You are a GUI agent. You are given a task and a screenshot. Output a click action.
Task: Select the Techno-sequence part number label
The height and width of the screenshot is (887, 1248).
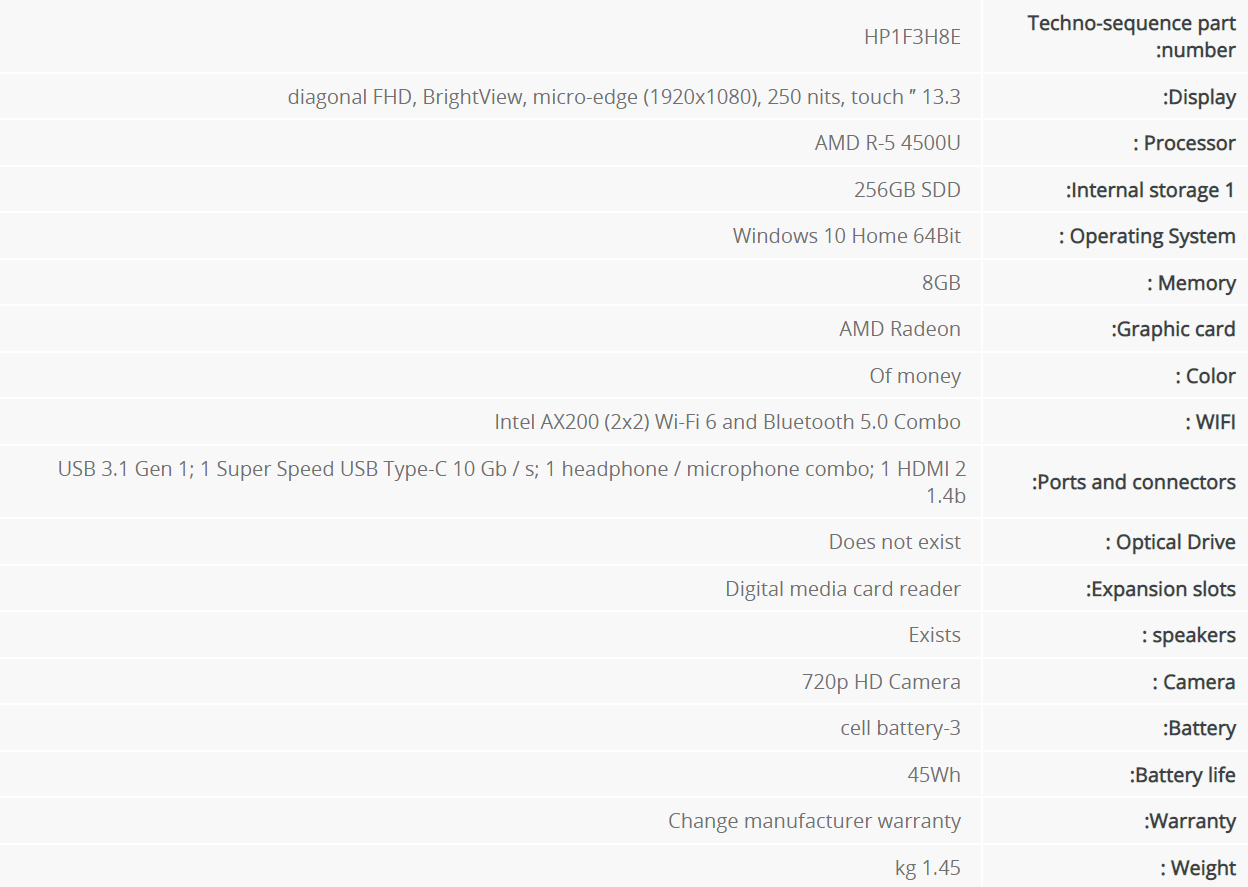coord(1131,37)
